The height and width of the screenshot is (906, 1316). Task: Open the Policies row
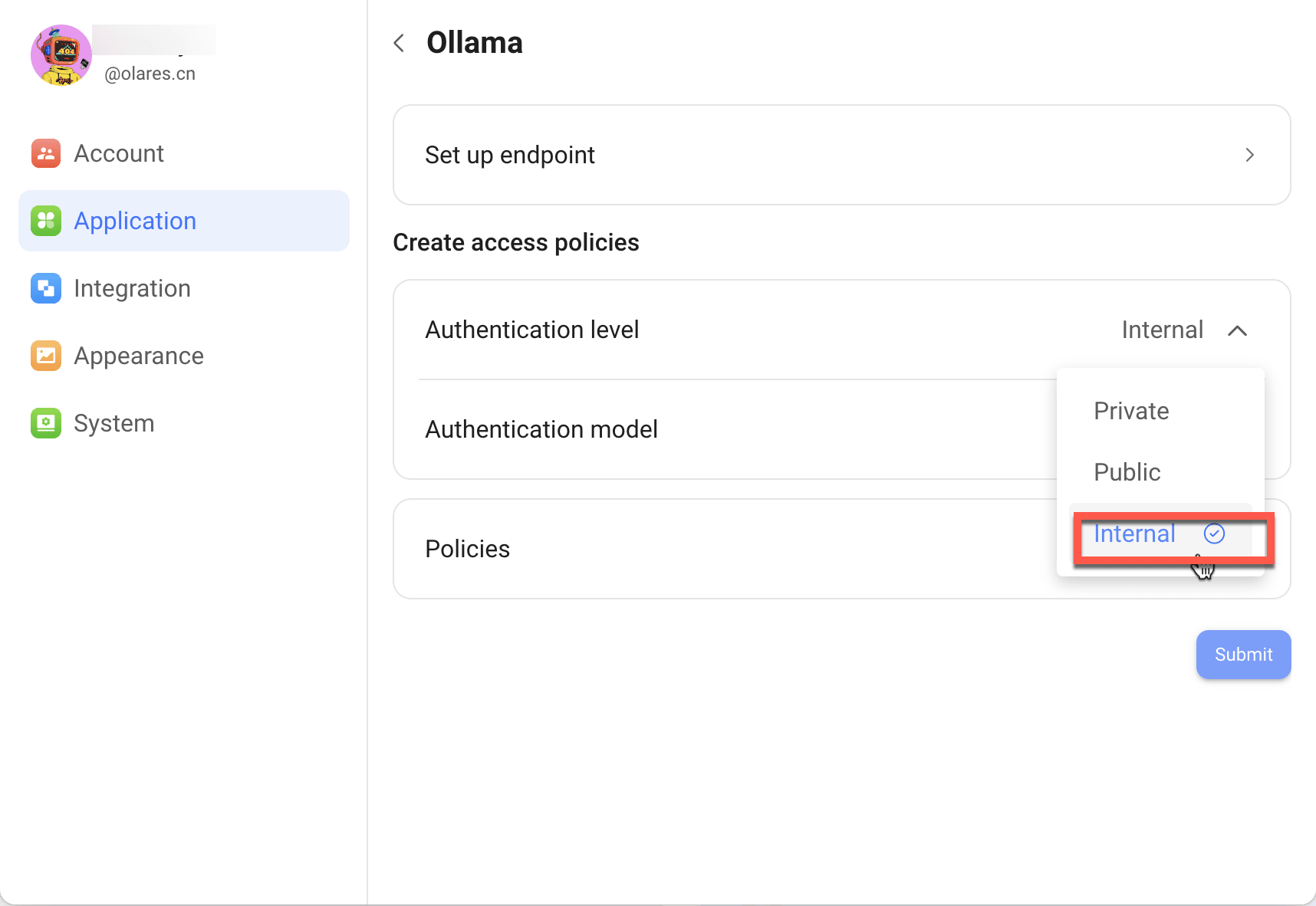tap(467, 549)
